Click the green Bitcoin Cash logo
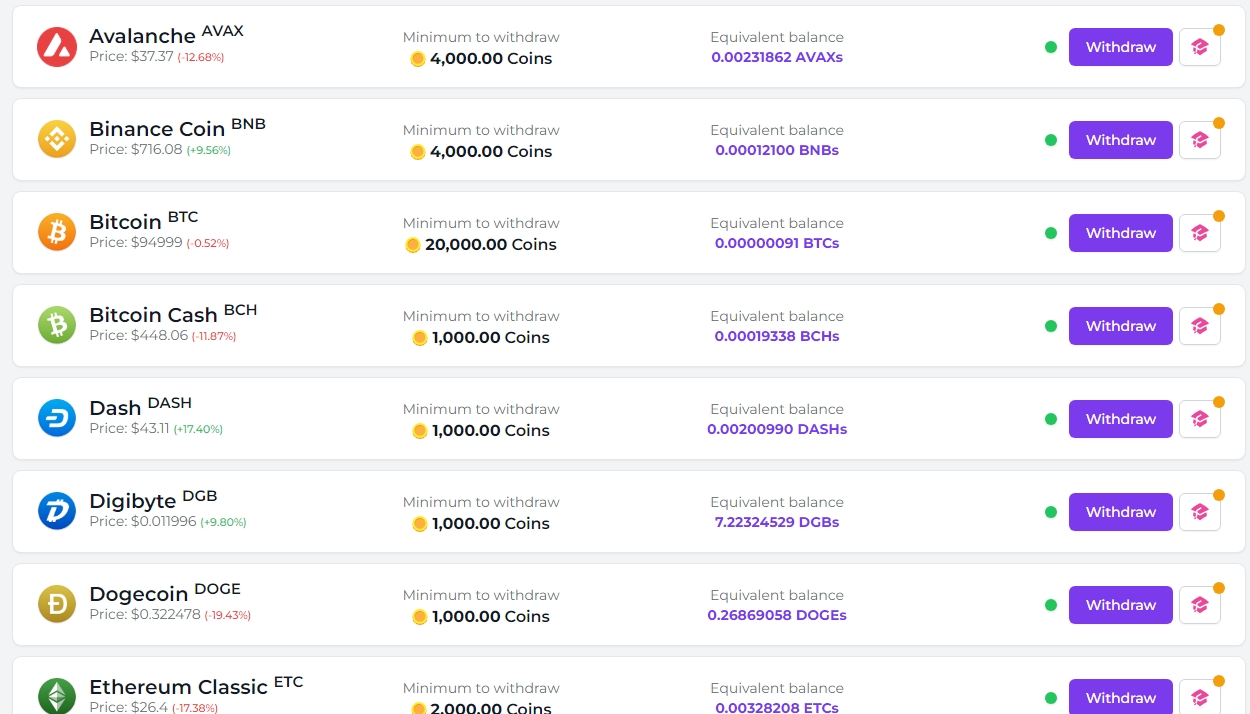 coord(57,326)
